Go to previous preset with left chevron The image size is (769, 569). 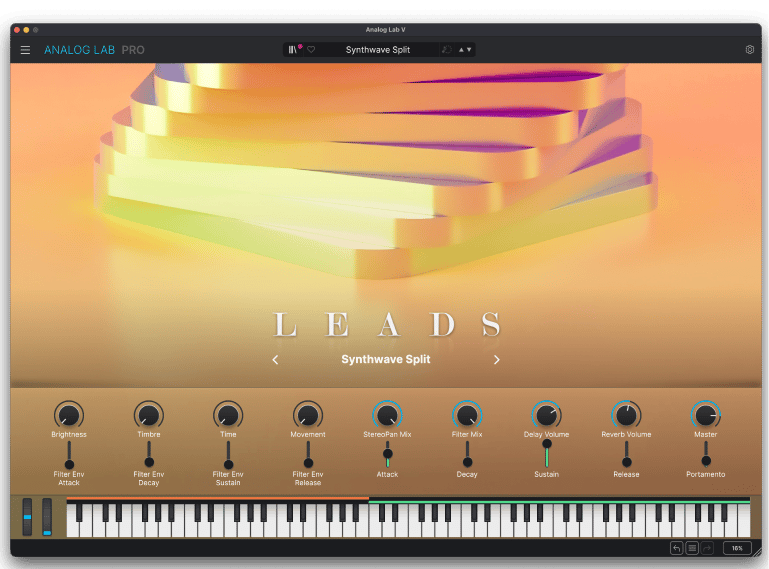tap(276, 360)
